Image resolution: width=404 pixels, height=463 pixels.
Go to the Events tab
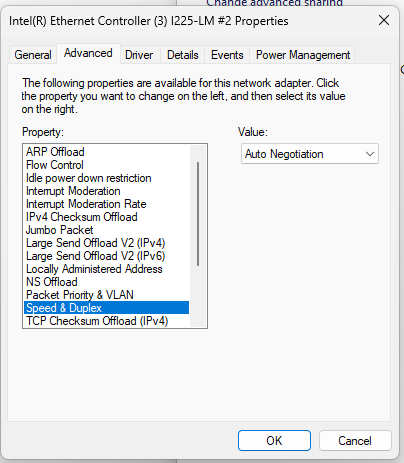pyautogui.click(x=227, y=55)
